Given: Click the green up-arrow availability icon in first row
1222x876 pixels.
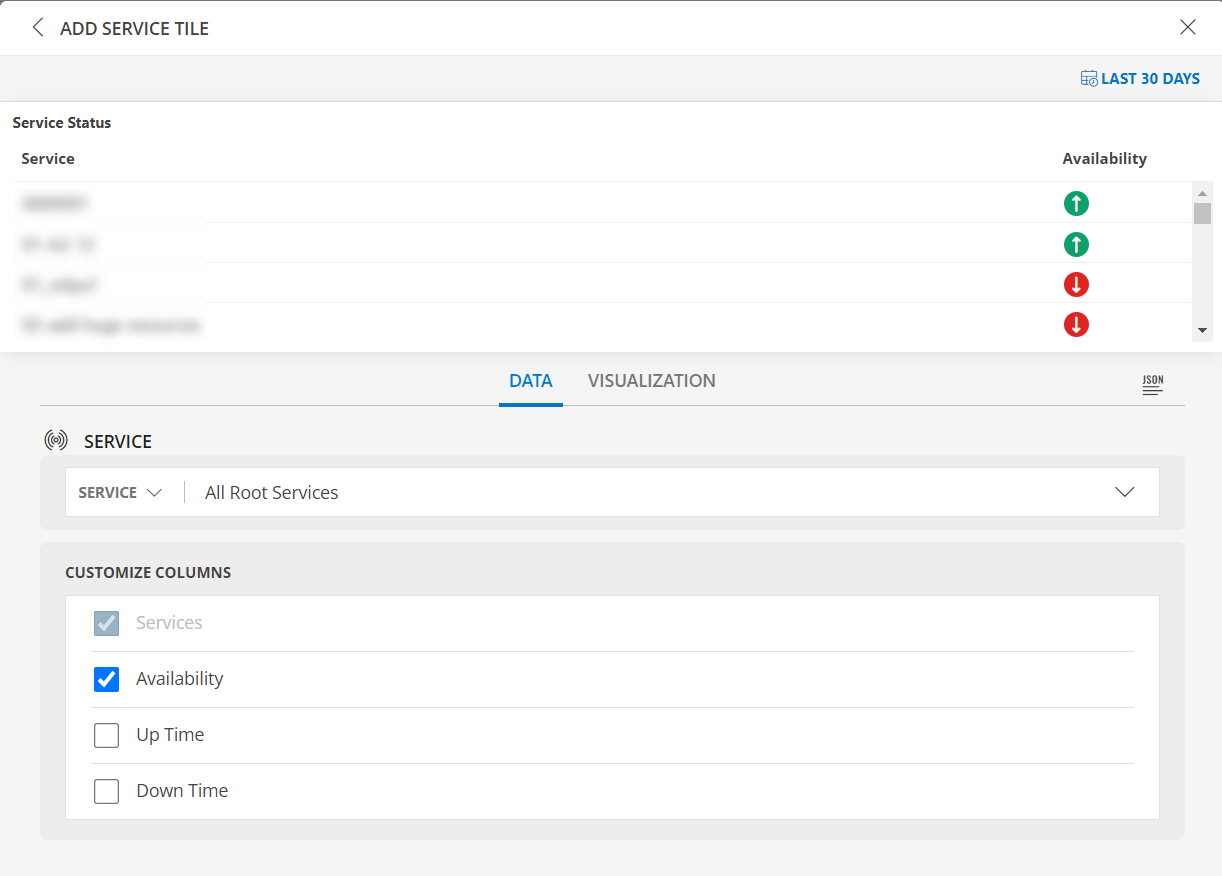Looking at the screenshot, I should [x=1076, y=203].
